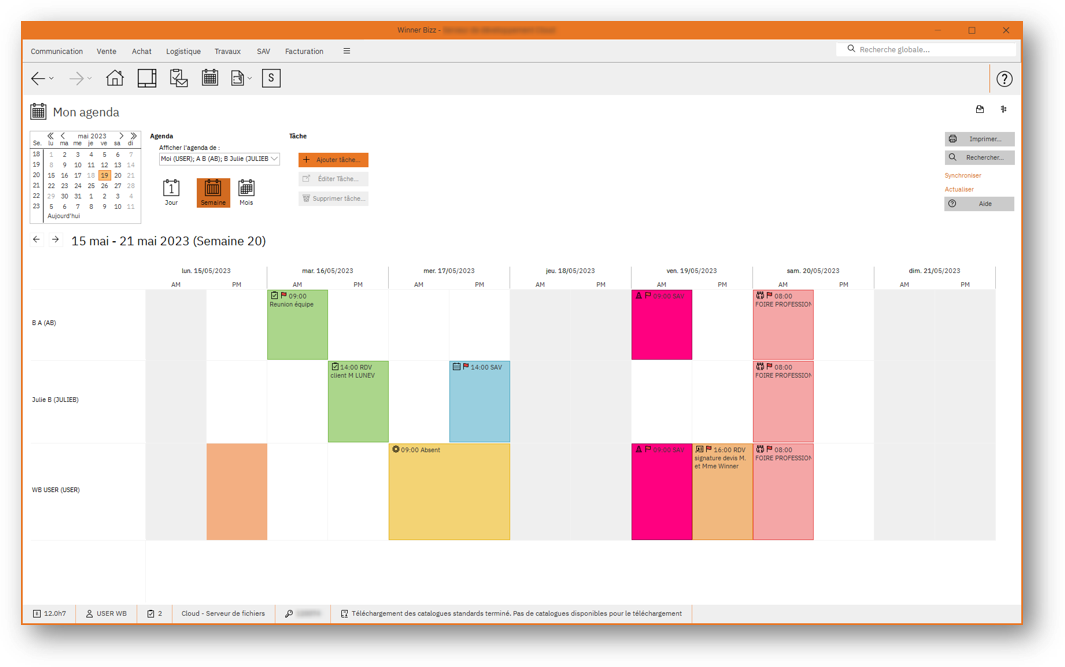Open the Facturation menu

304,51
